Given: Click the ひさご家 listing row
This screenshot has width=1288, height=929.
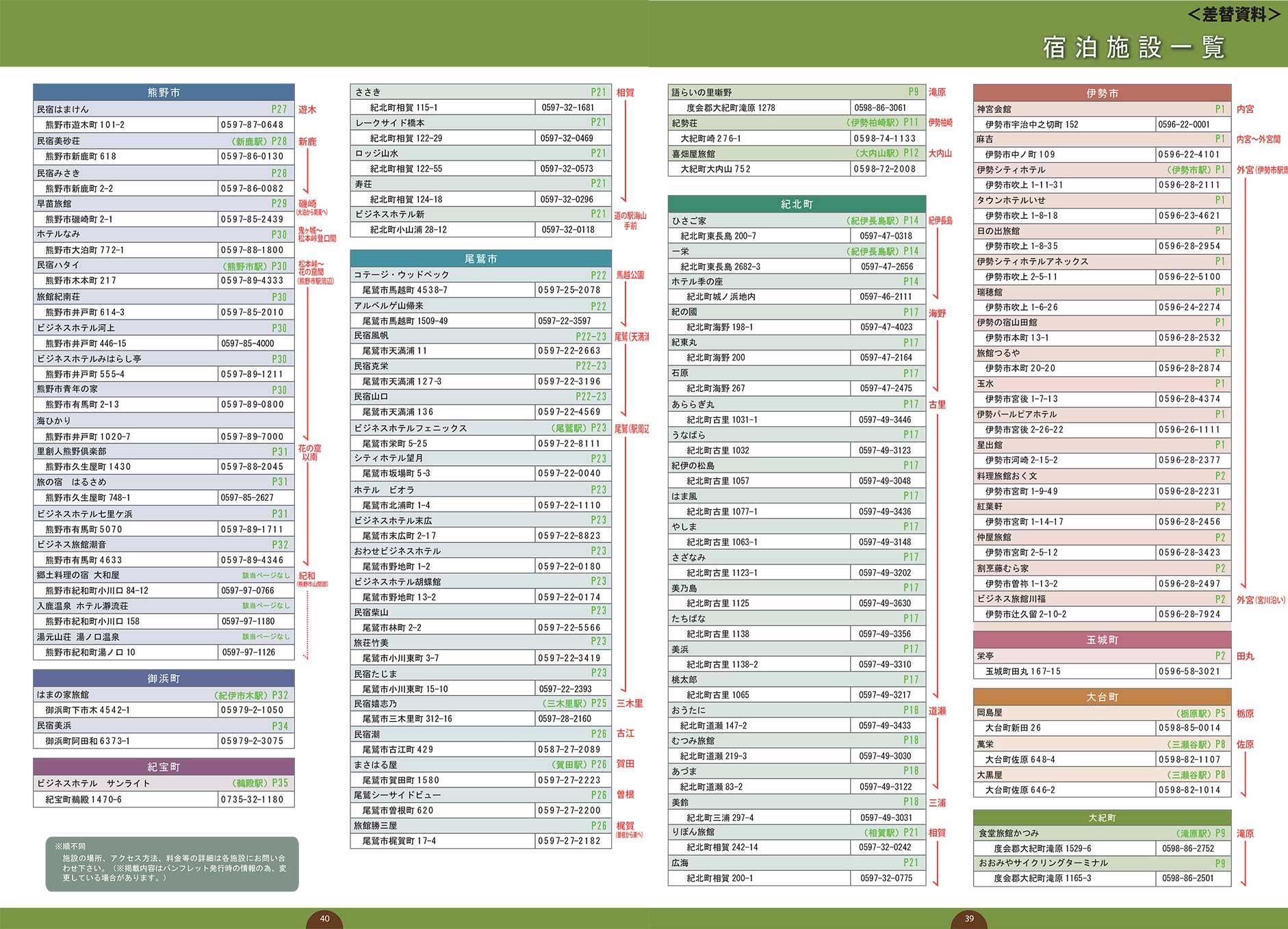Looking at the screenshot, I should [x=797, y=221].
